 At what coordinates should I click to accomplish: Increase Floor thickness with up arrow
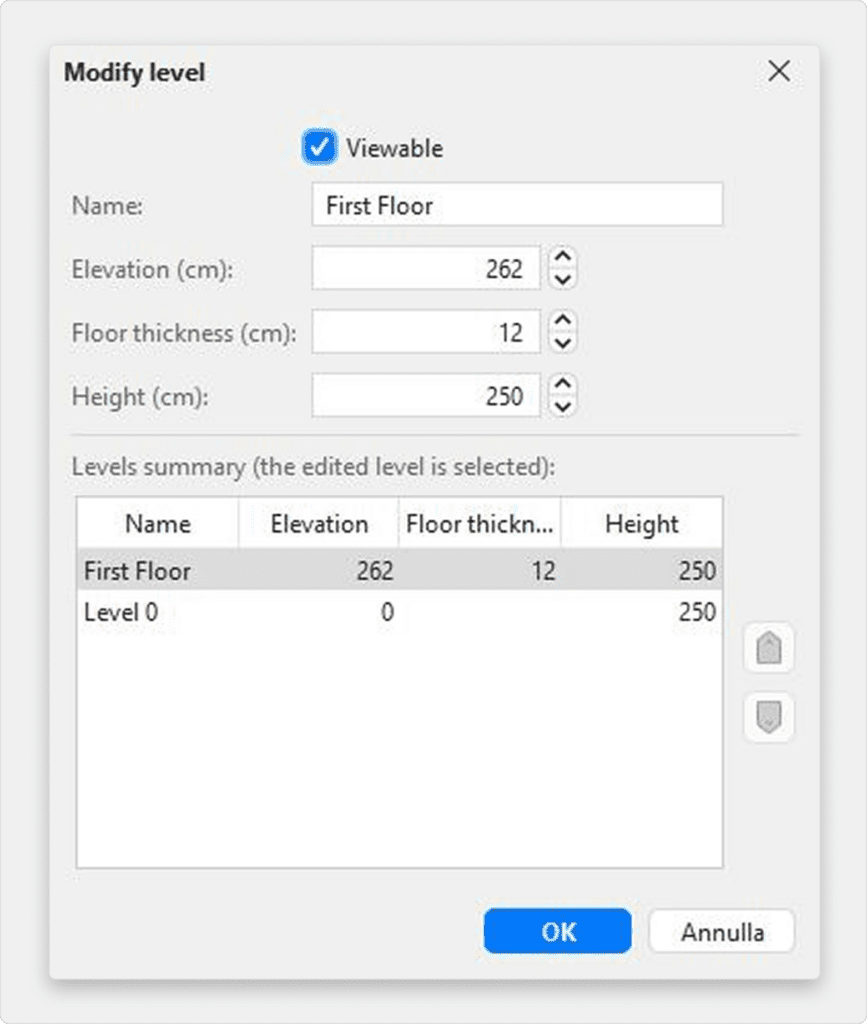564,322
